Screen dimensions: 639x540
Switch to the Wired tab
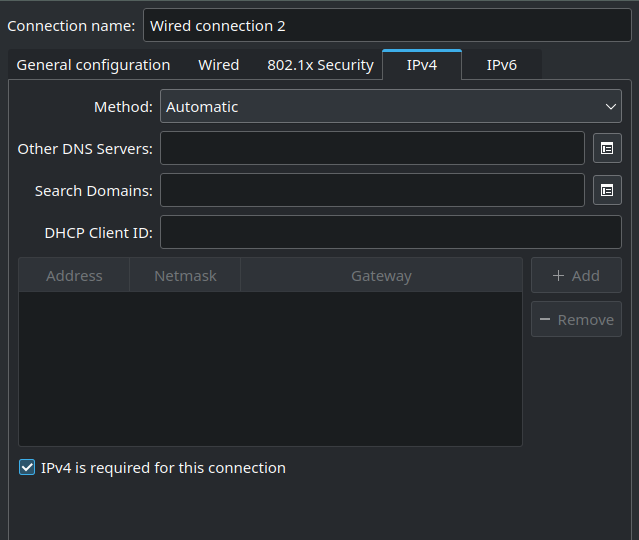pos(219,65)
